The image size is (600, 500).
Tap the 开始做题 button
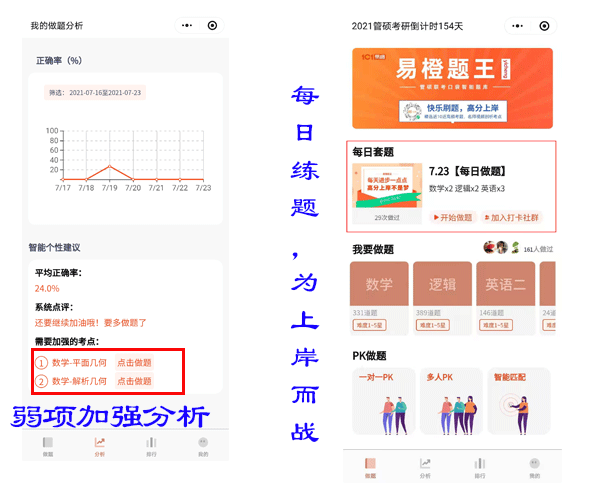point(453,218)
